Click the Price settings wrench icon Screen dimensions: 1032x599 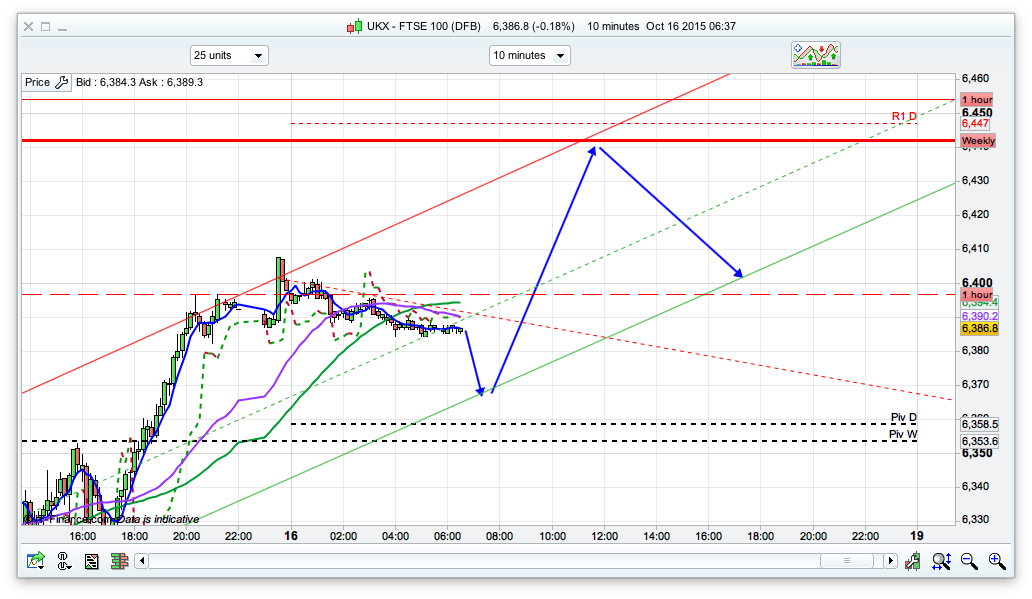pos(62,83)
